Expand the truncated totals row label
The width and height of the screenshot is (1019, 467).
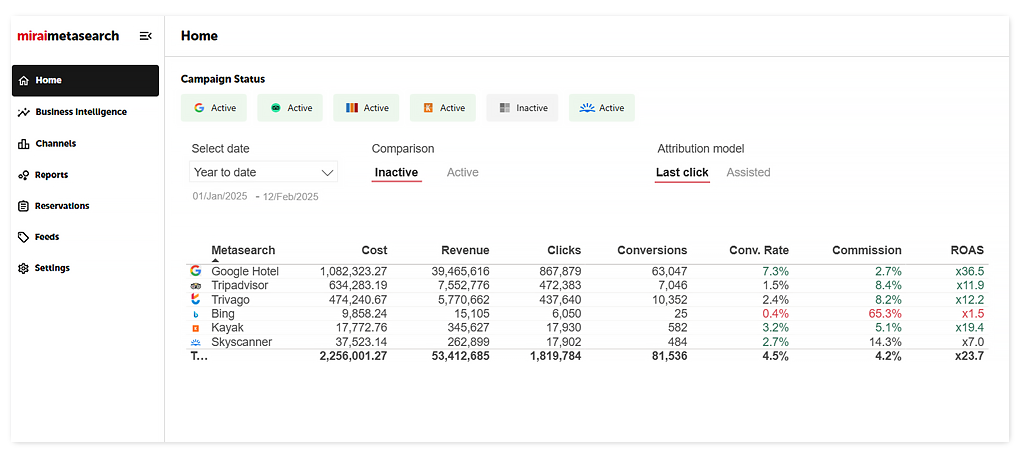[199, 356]
